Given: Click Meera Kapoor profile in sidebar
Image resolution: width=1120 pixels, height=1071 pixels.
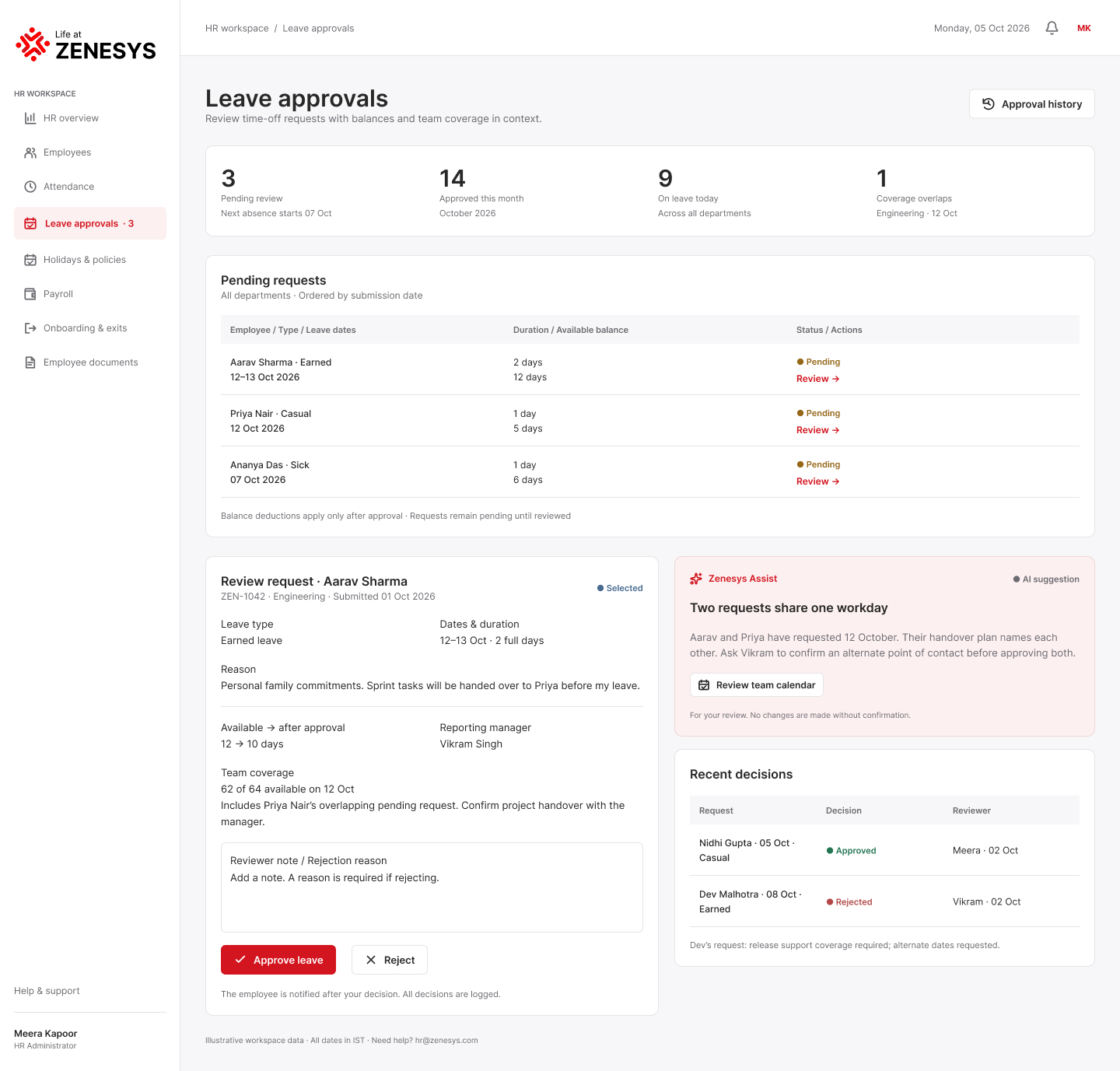Looking at the screenshot, I should click(x=46, y=1039).
